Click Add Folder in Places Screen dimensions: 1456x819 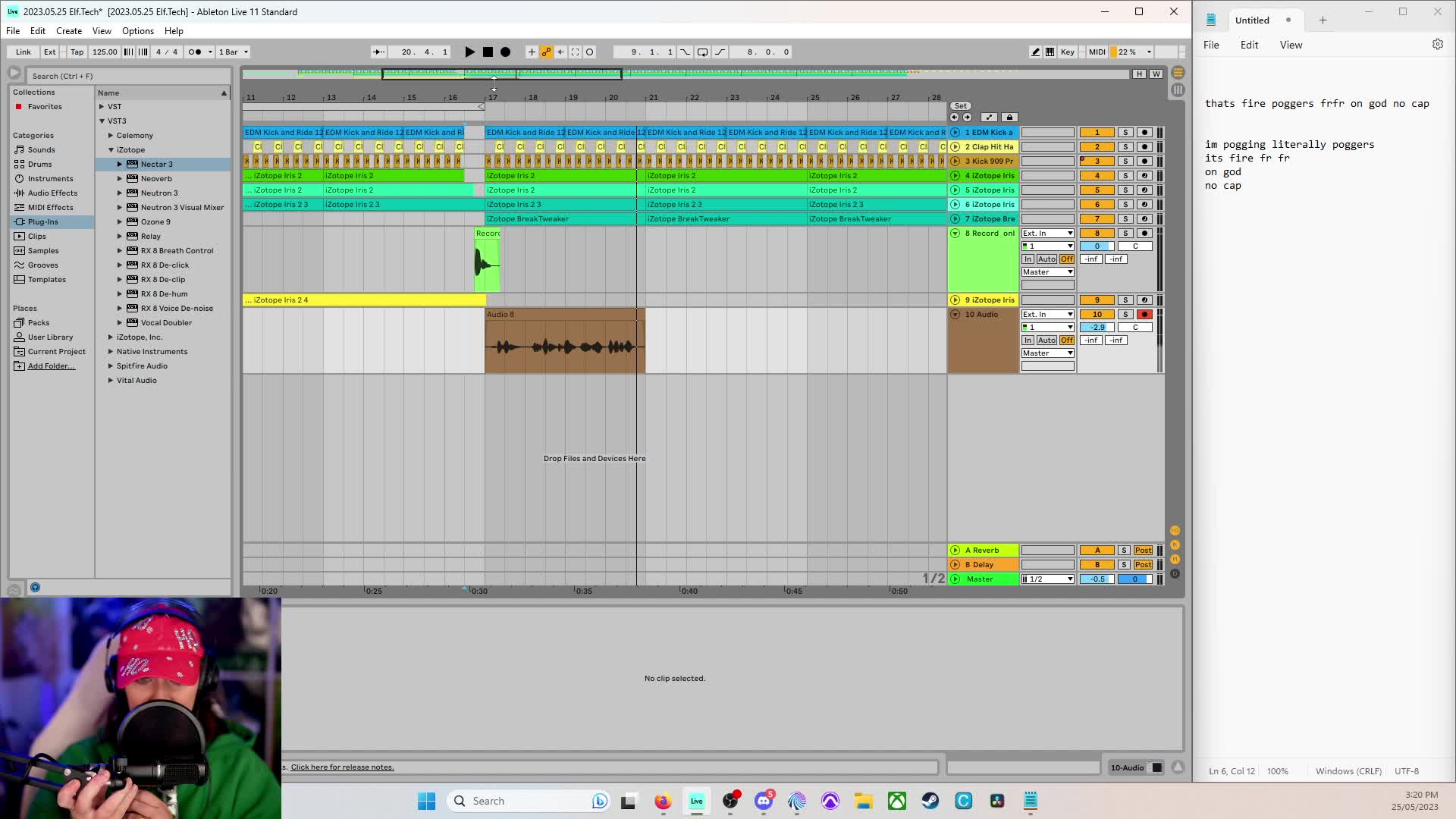tap(51, 366)
